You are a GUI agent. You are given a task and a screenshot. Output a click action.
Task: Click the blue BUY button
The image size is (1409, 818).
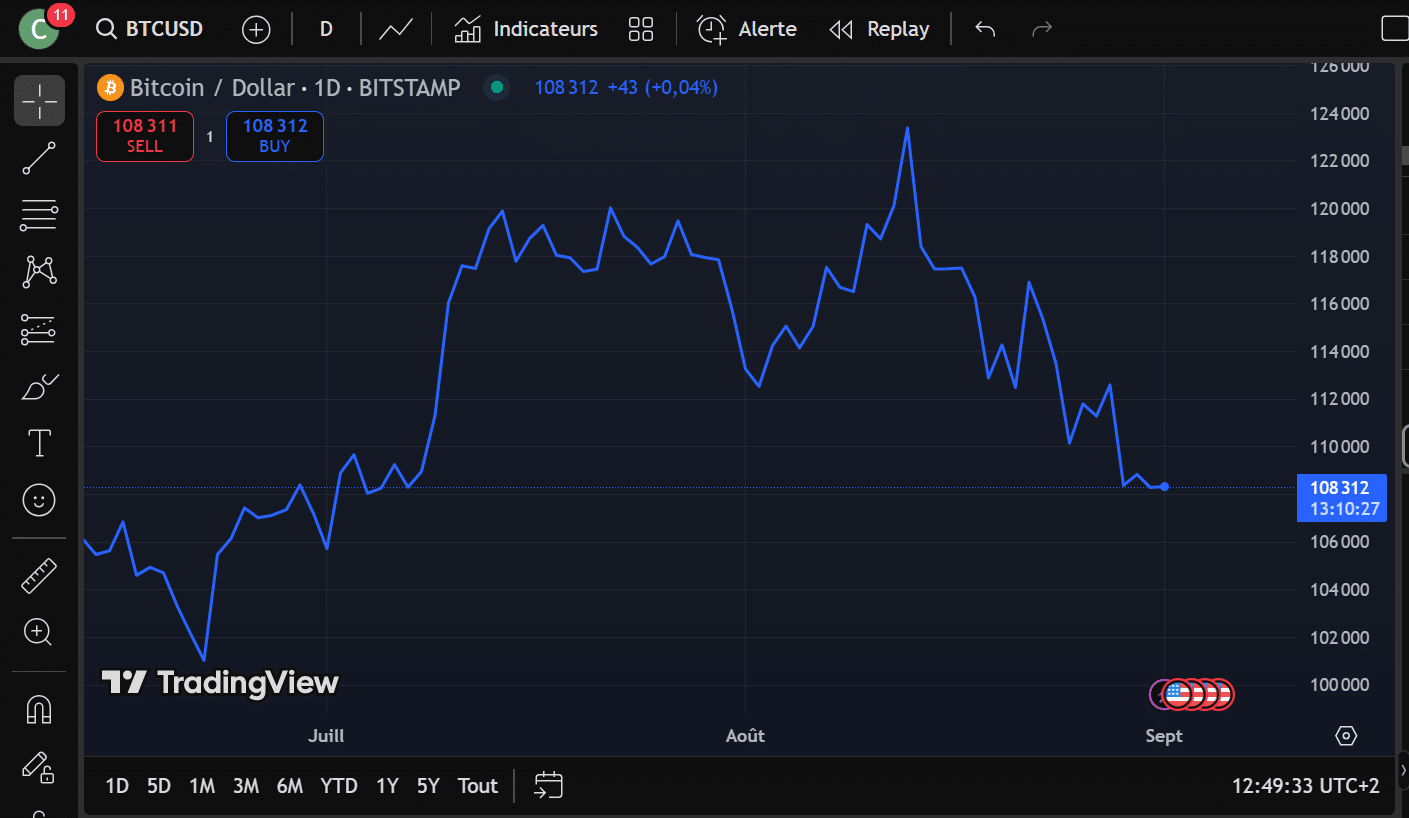tap(275, 136)
